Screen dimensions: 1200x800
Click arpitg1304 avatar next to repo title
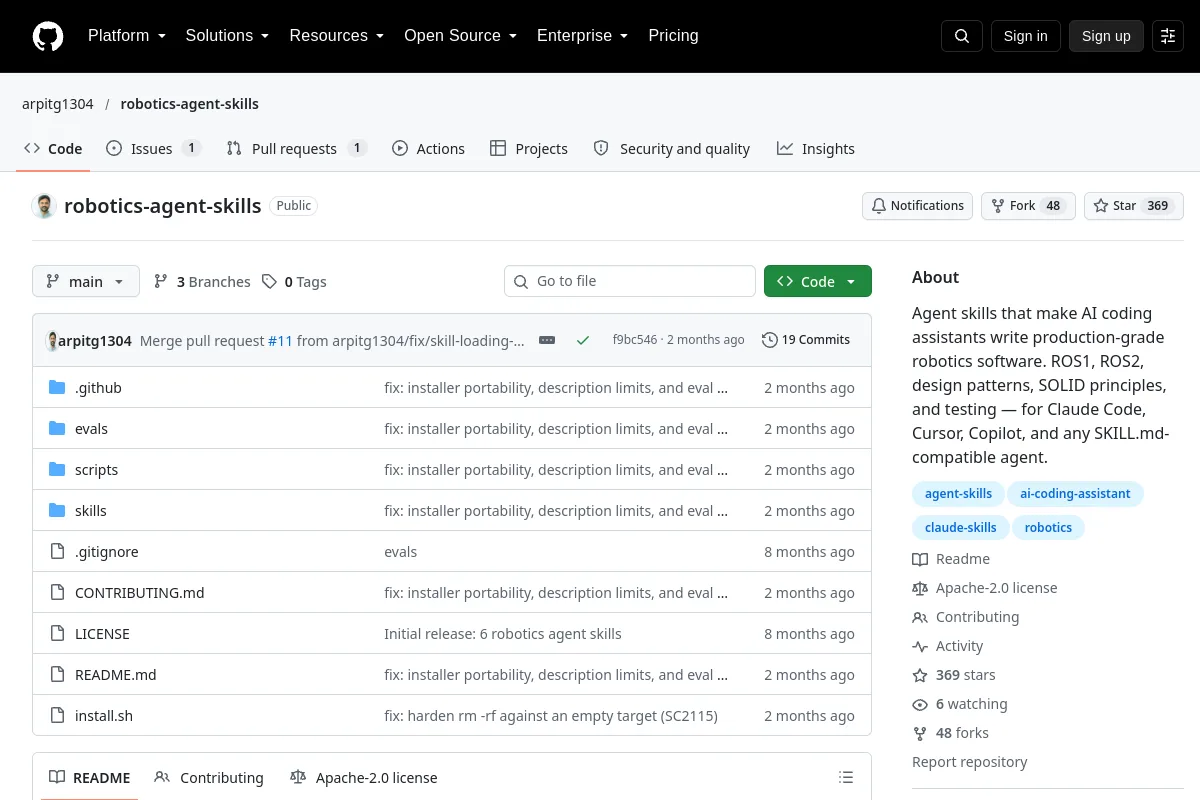tap(44, 206)
